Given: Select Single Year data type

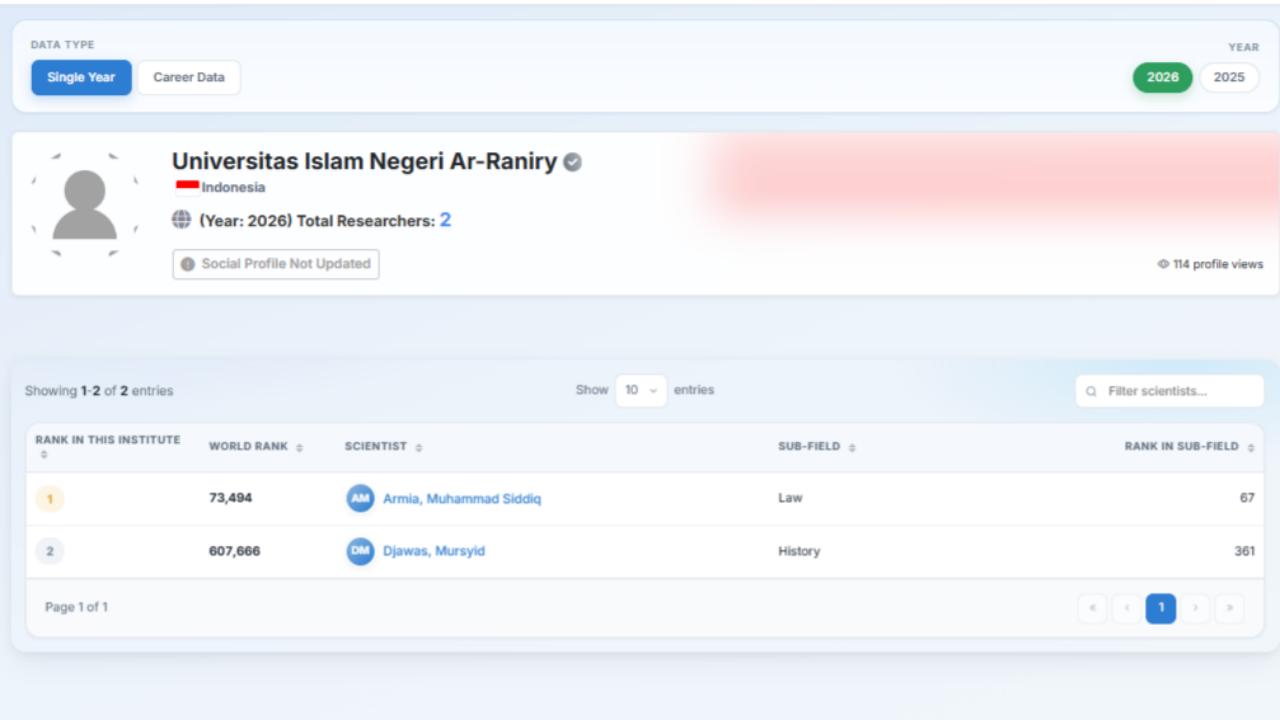Looking at the screenshot, I should coord(81,77).
